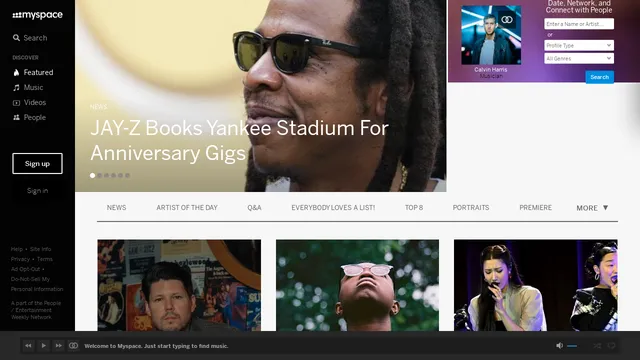Click the Myspace logo

pyautogui.click(x=38, y=15)
